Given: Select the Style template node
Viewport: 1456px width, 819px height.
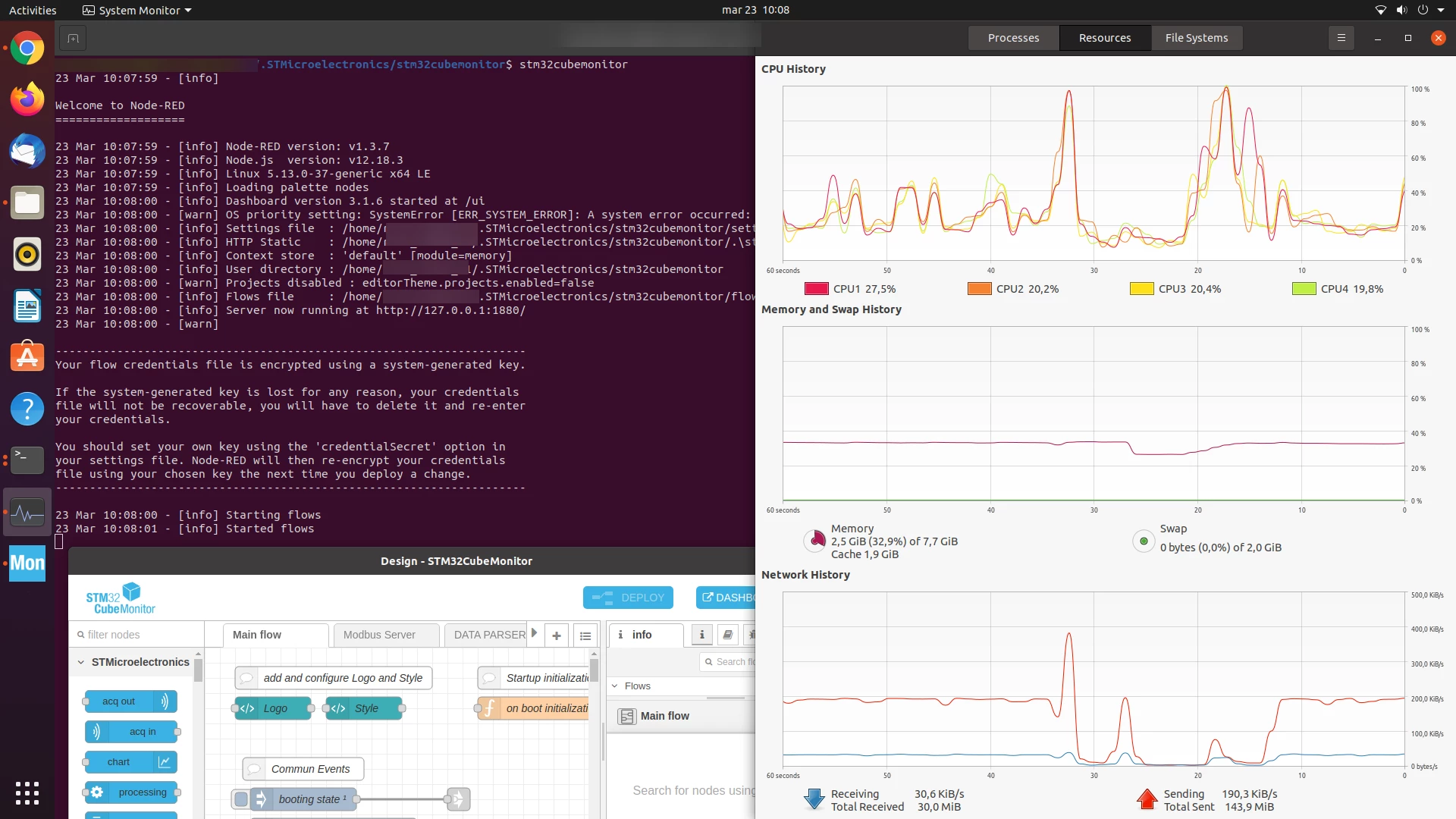Looking at the screenshot, I should click(364, 709).
